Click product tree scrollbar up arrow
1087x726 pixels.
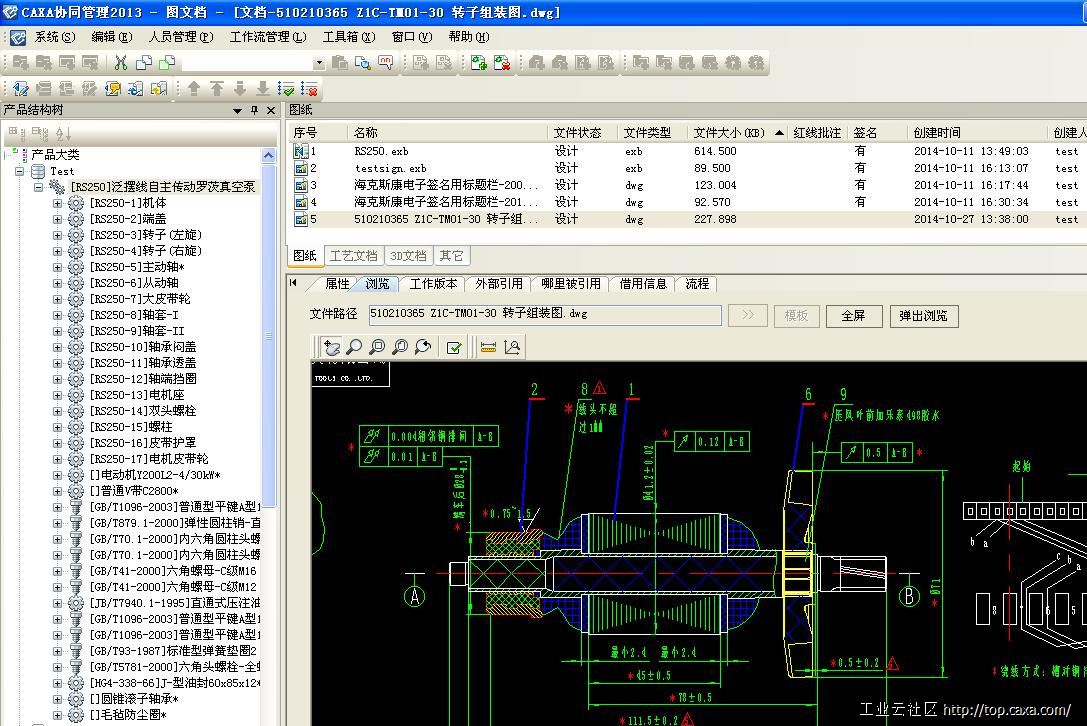pos(269,155)
